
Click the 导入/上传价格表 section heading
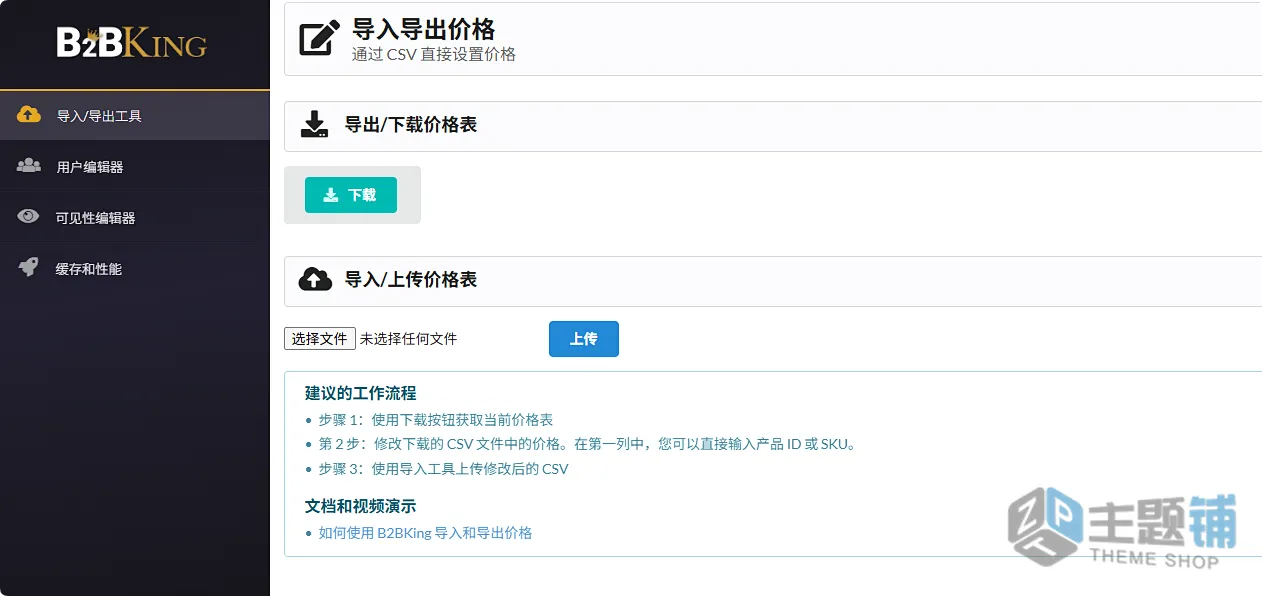tap(411, 280)
